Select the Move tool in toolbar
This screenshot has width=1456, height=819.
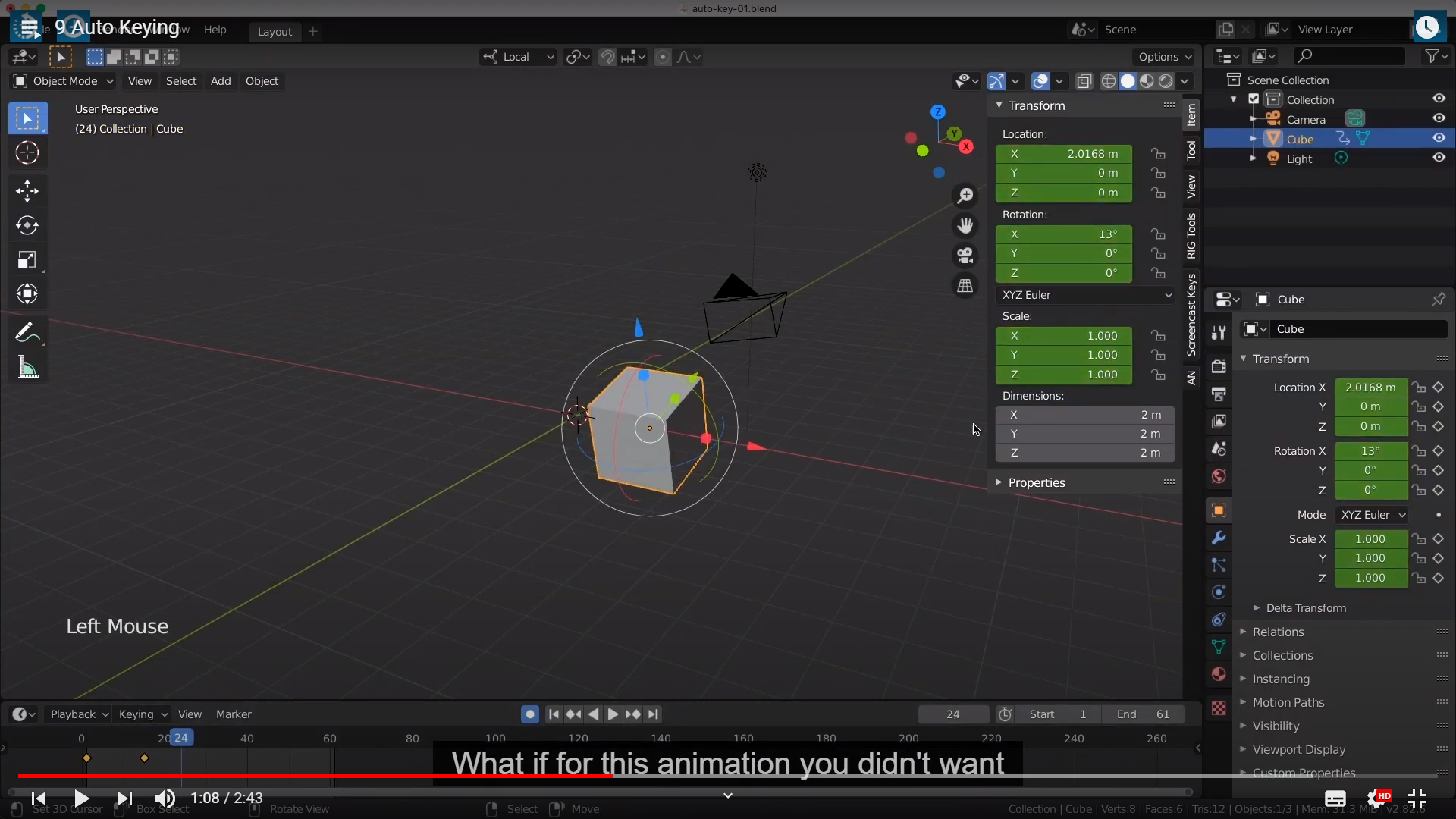tap(27, 190)
